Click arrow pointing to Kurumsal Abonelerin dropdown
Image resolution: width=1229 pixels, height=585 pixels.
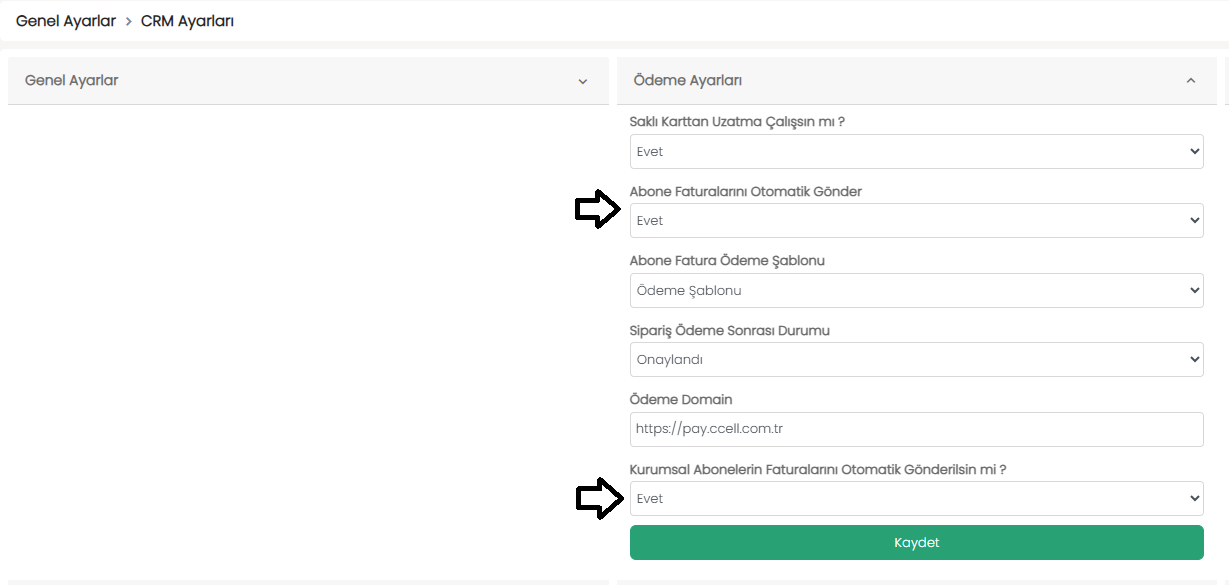pos(599,498)
